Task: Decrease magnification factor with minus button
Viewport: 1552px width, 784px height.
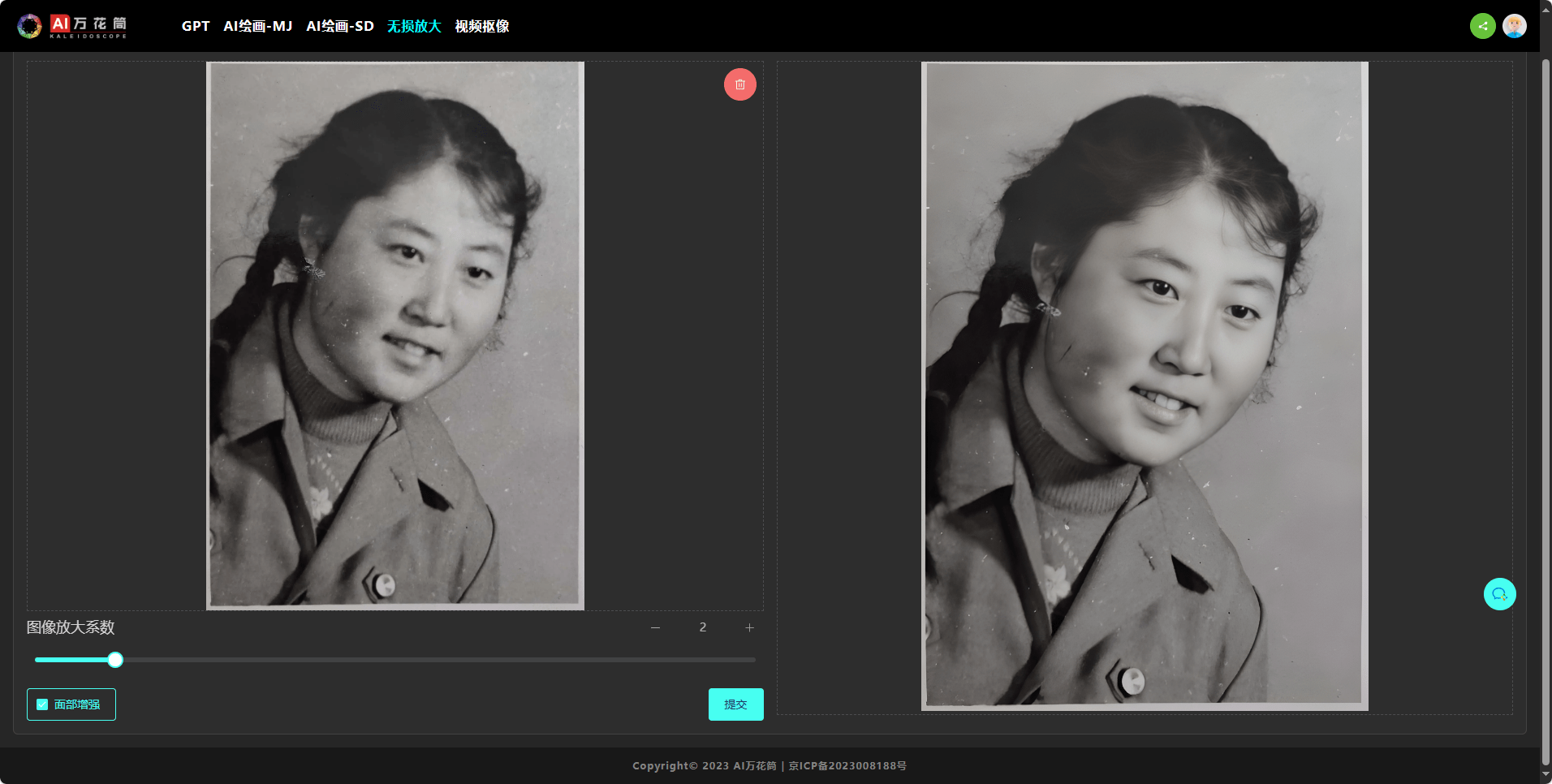Action: (655, 627)
